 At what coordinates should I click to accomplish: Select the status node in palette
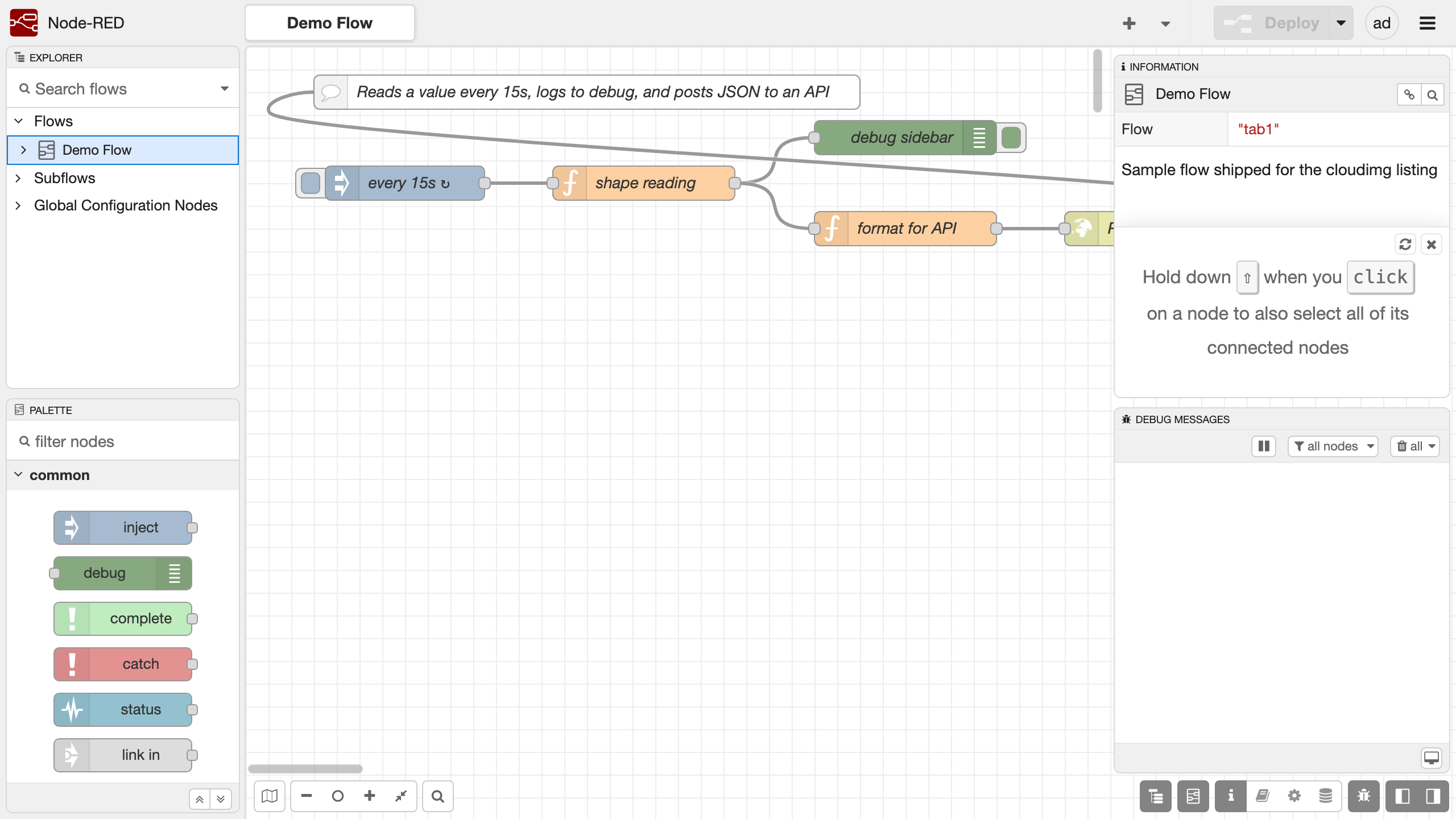(x=123, y=710)
